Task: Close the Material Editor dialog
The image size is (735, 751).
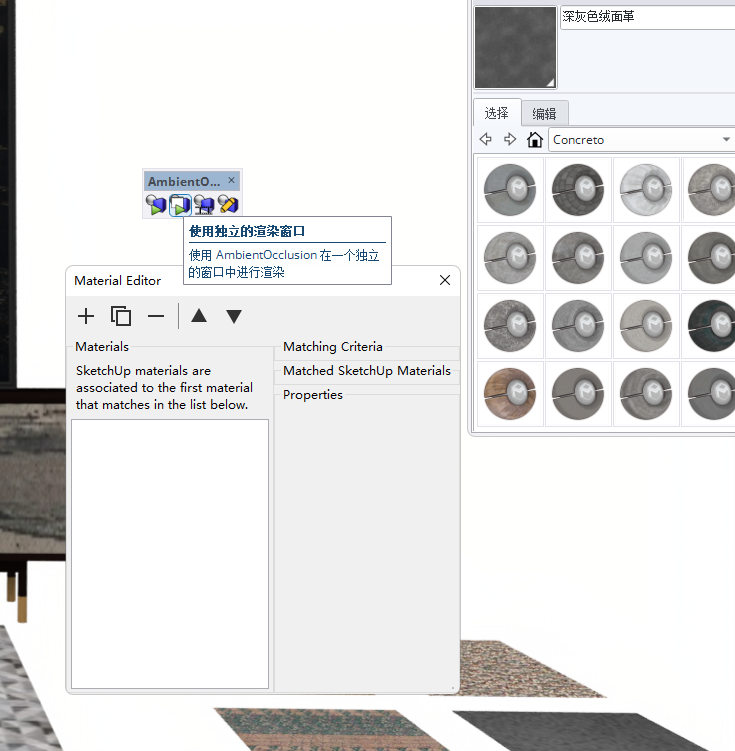Action: [x=445, y=280]
